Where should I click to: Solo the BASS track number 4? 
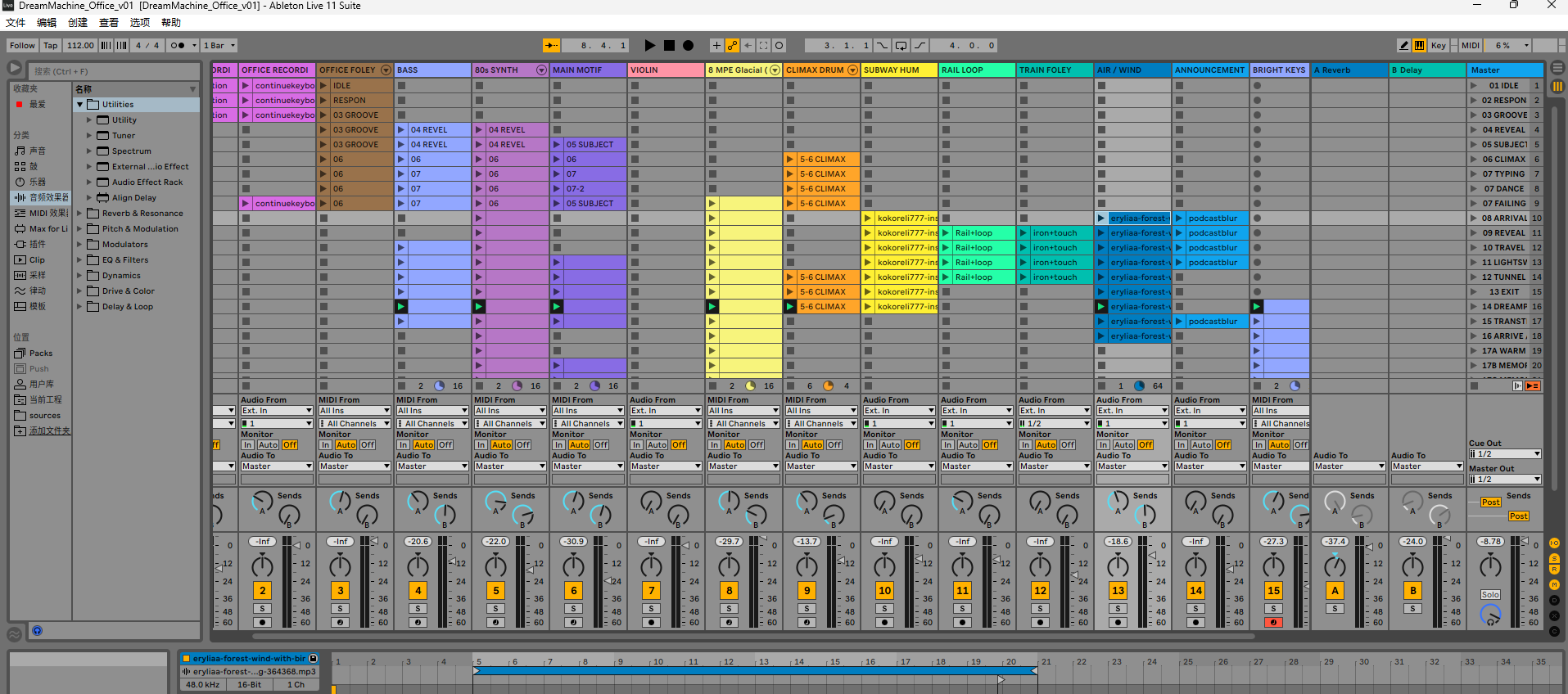click(x=418, y=609)
